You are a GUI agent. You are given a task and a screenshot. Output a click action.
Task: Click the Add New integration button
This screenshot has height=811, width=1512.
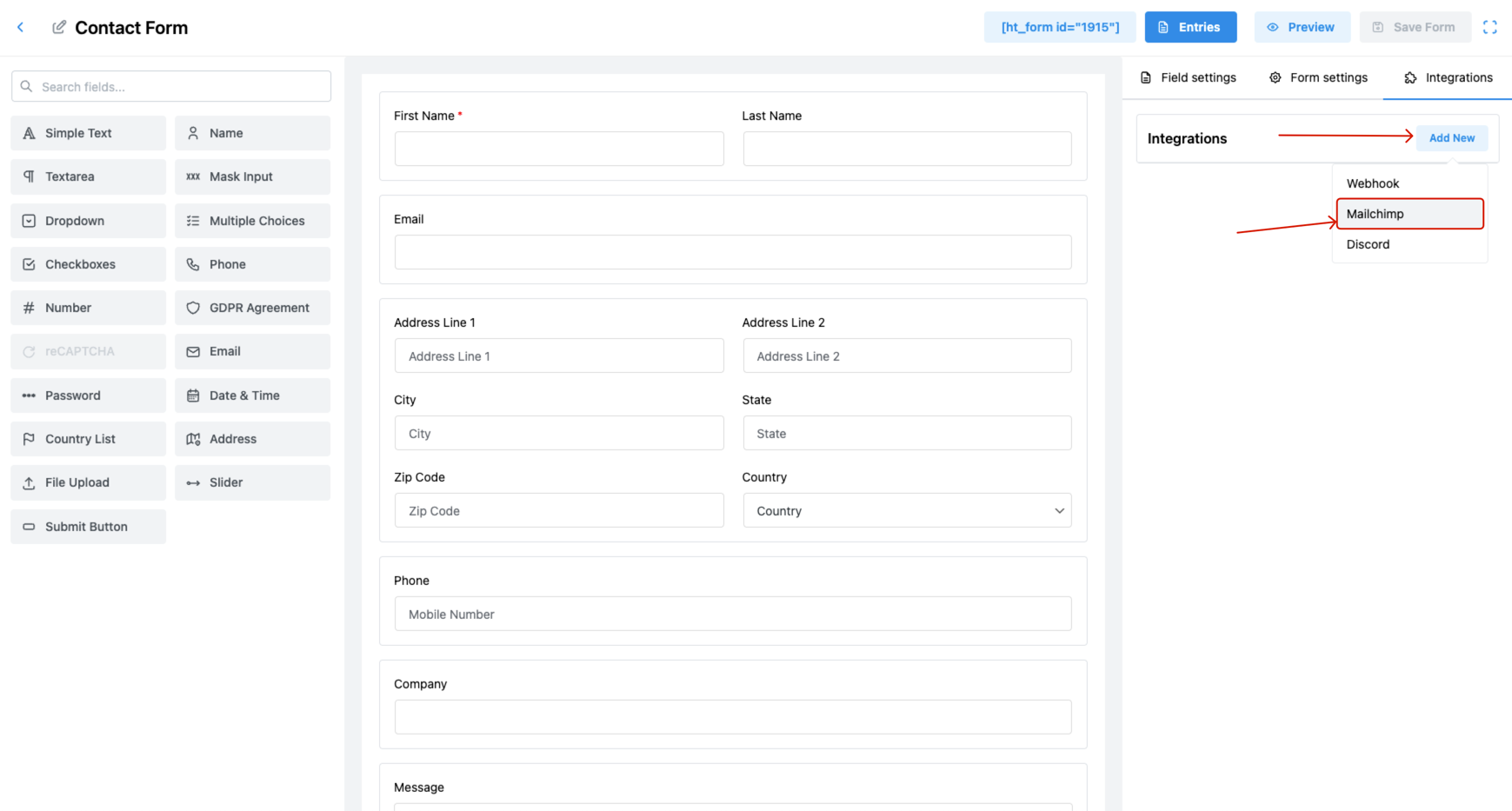[x=1452, y=137]
